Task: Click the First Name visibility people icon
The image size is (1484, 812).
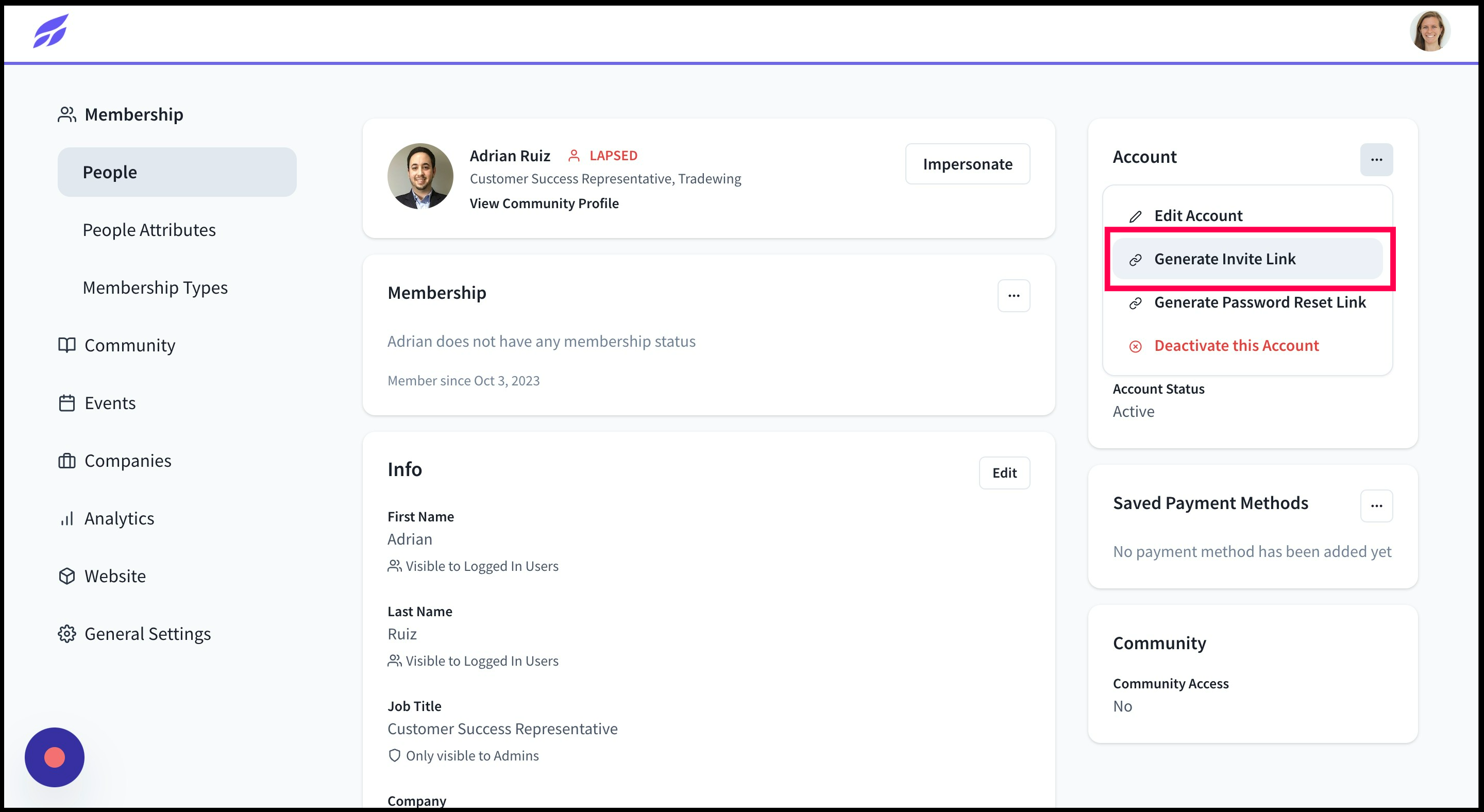Action: pyautogui.click(x=395, y=566)
